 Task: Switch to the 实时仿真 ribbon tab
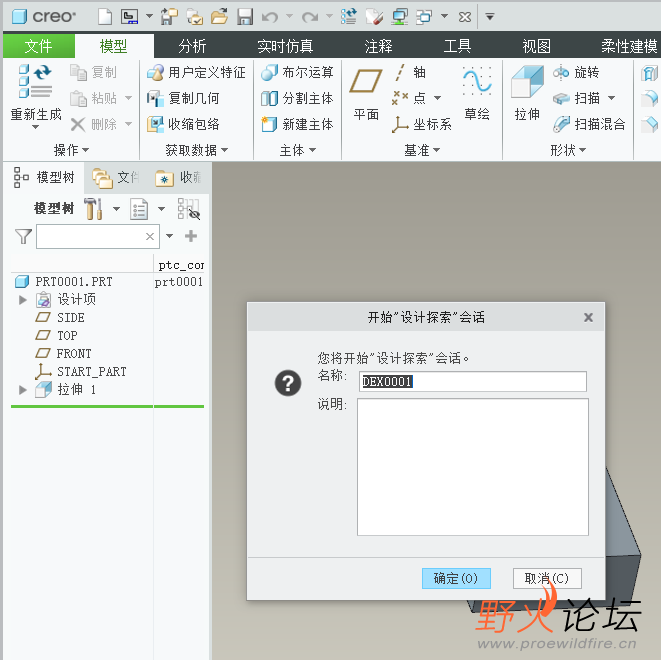pyautogui.click(x=285, y=46)
